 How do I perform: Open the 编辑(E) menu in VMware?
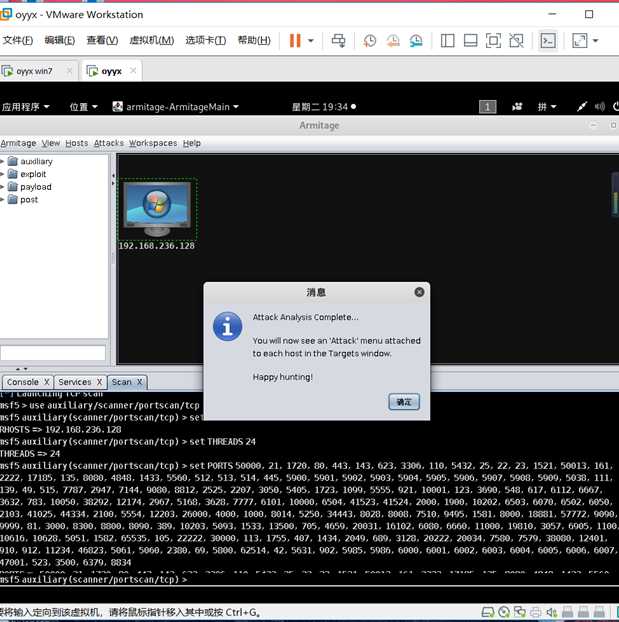[60, 40]
